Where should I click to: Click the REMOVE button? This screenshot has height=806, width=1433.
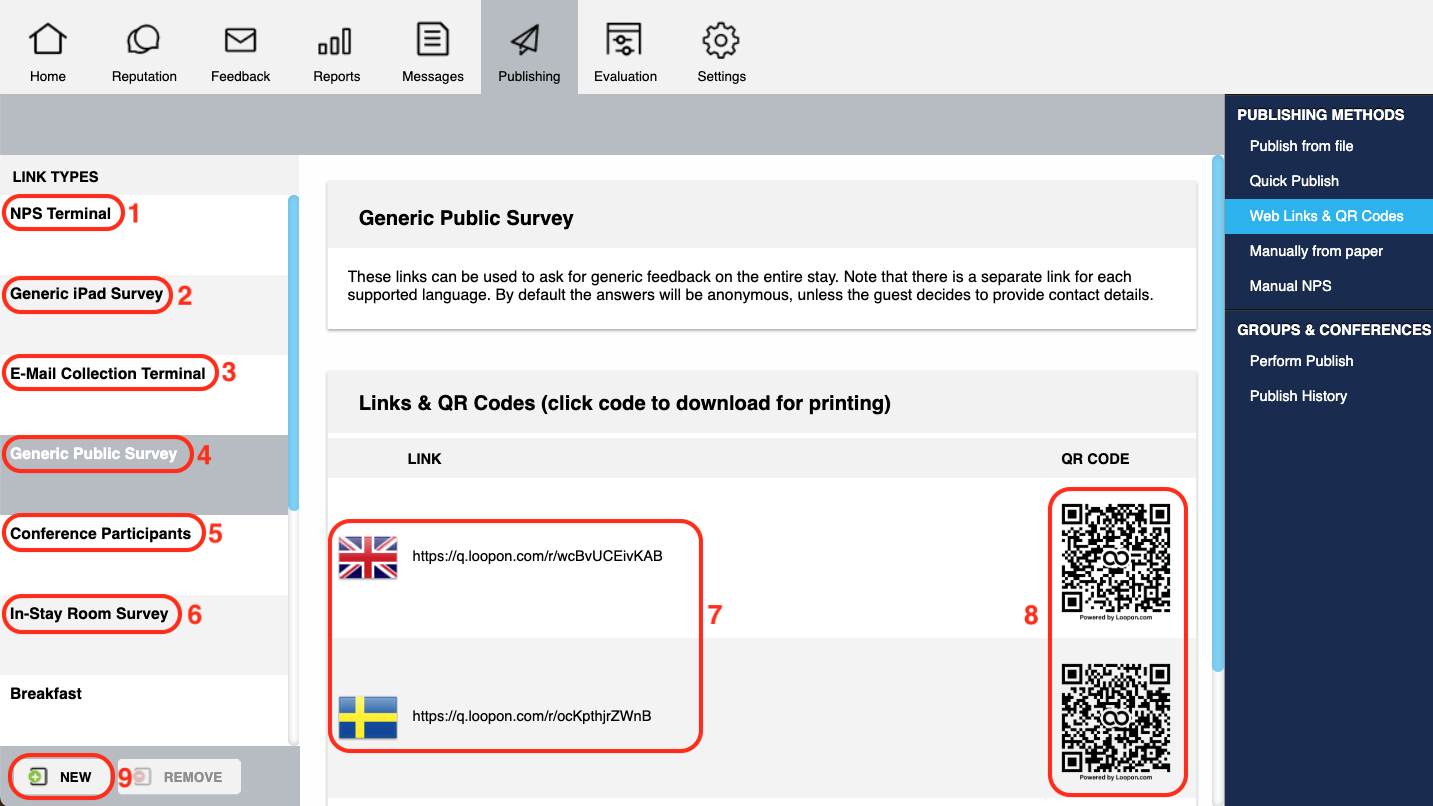coord(180,777)
